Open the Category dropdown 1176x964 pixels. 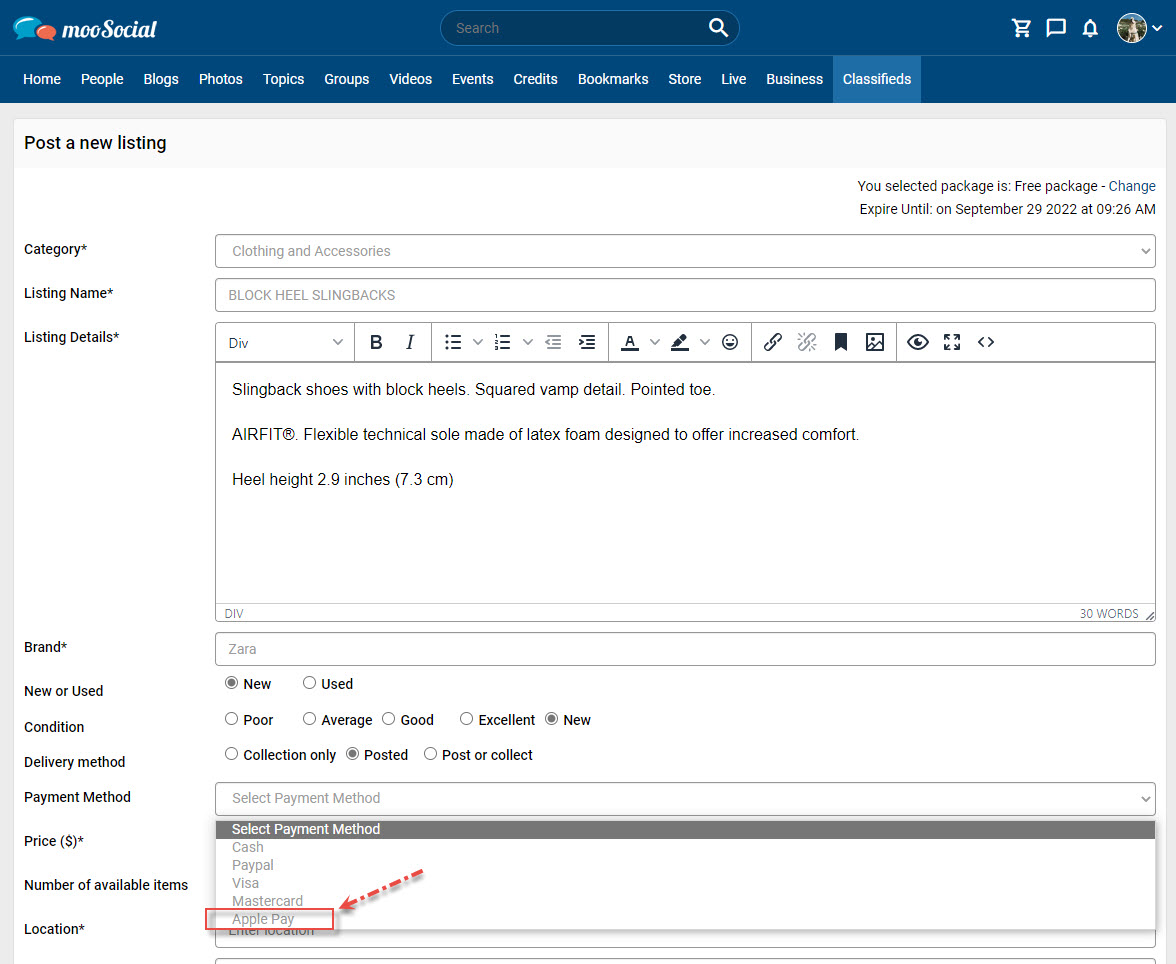point(685,251)
